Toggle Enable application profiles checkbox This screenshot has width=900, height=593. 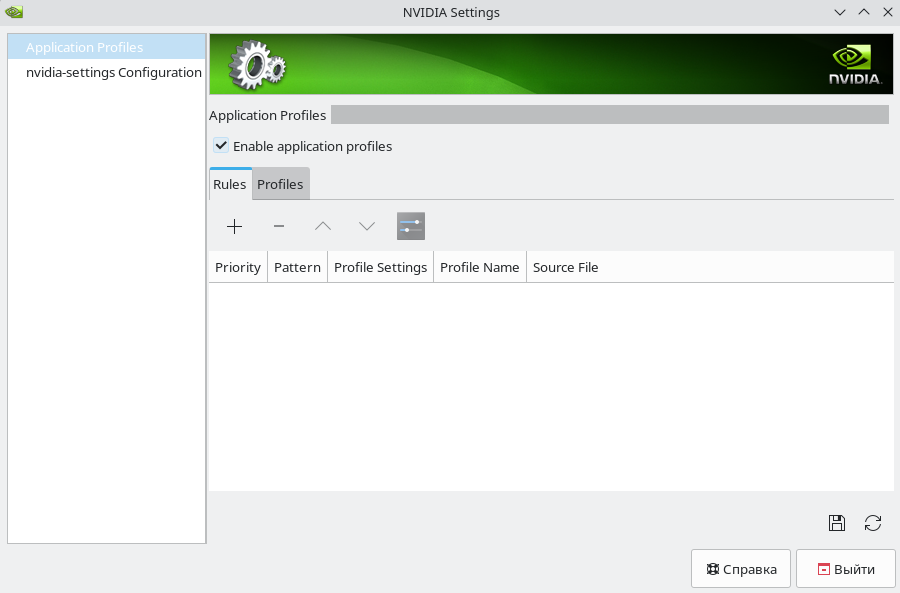(221, 146)
